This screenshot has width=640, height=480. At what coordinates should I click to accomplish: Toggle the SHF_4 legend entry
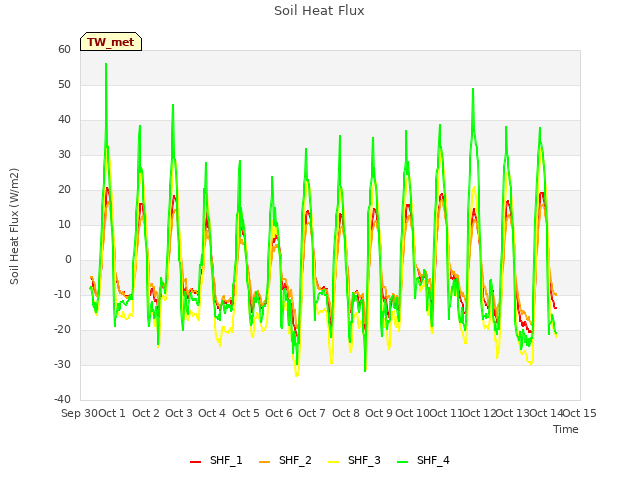pyautogui.click(x=423, y=460)
